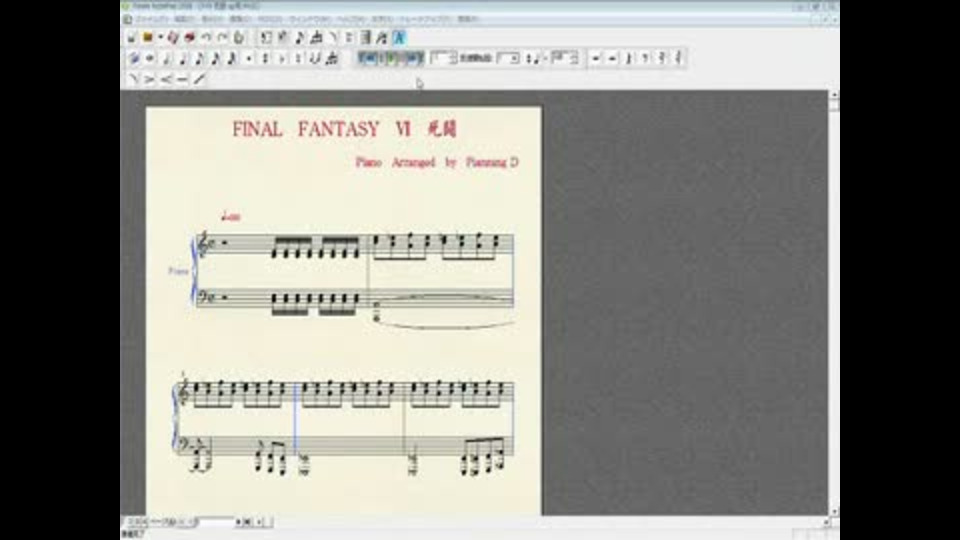Toggle the flat accidental icon
Screen dimensions: 960x540
point(282,59)
